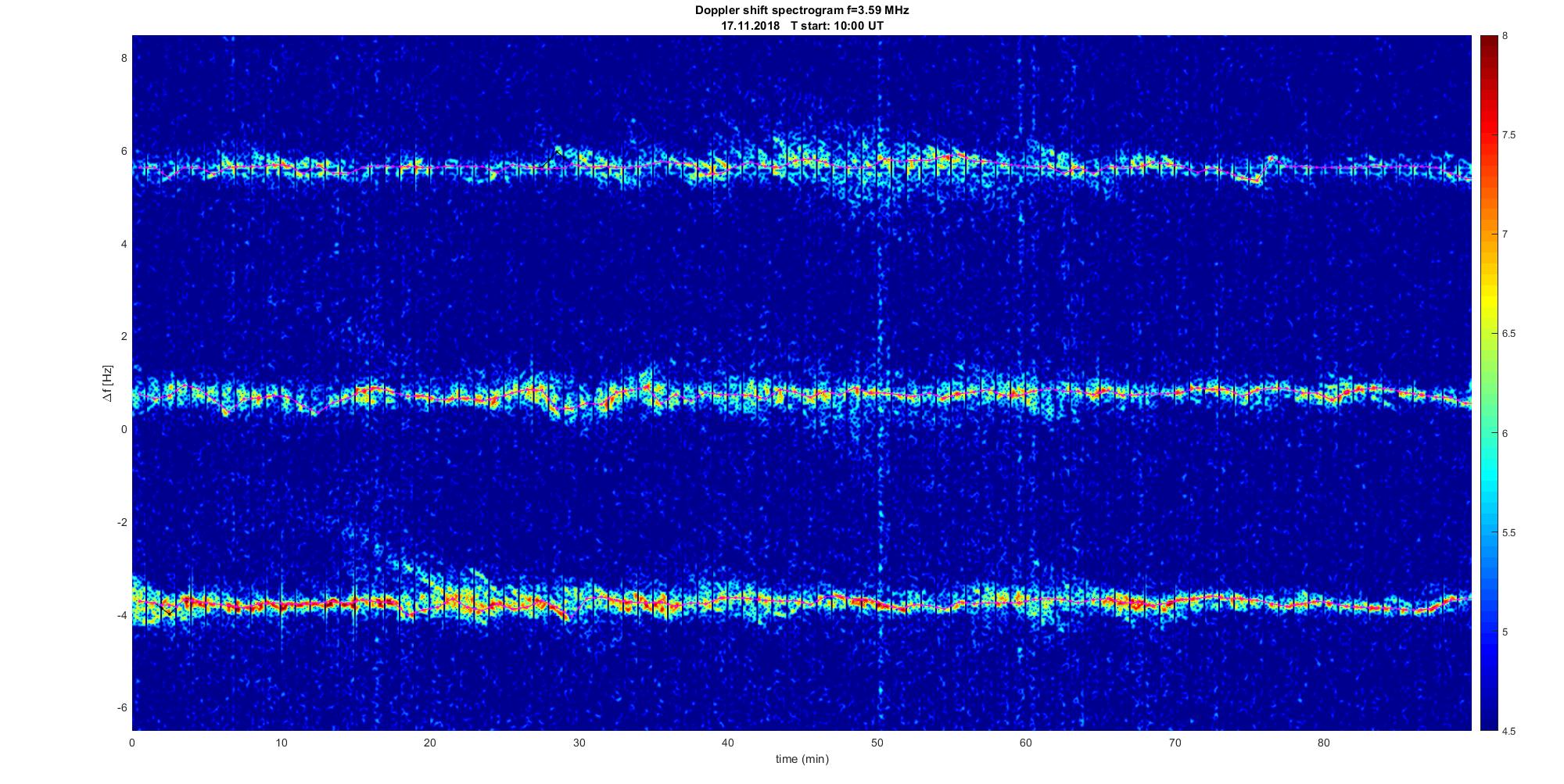Click the x-axis tick label '60'
This screenshot has width=1564, height=784.
(1026, 743)
